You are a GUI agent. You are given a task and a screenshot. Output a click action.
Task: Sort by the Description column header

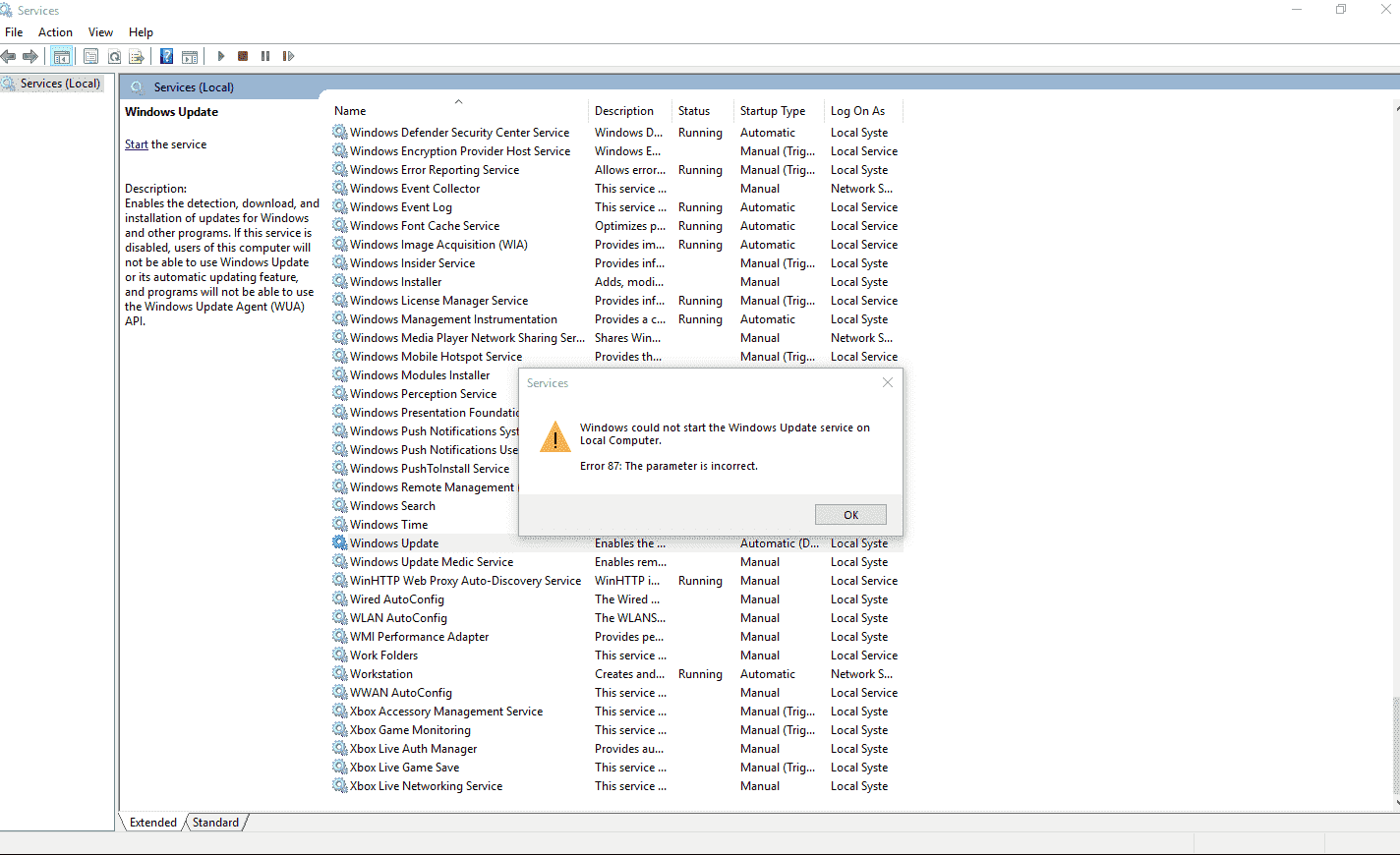pyautogui.click(x=630, y=111)
